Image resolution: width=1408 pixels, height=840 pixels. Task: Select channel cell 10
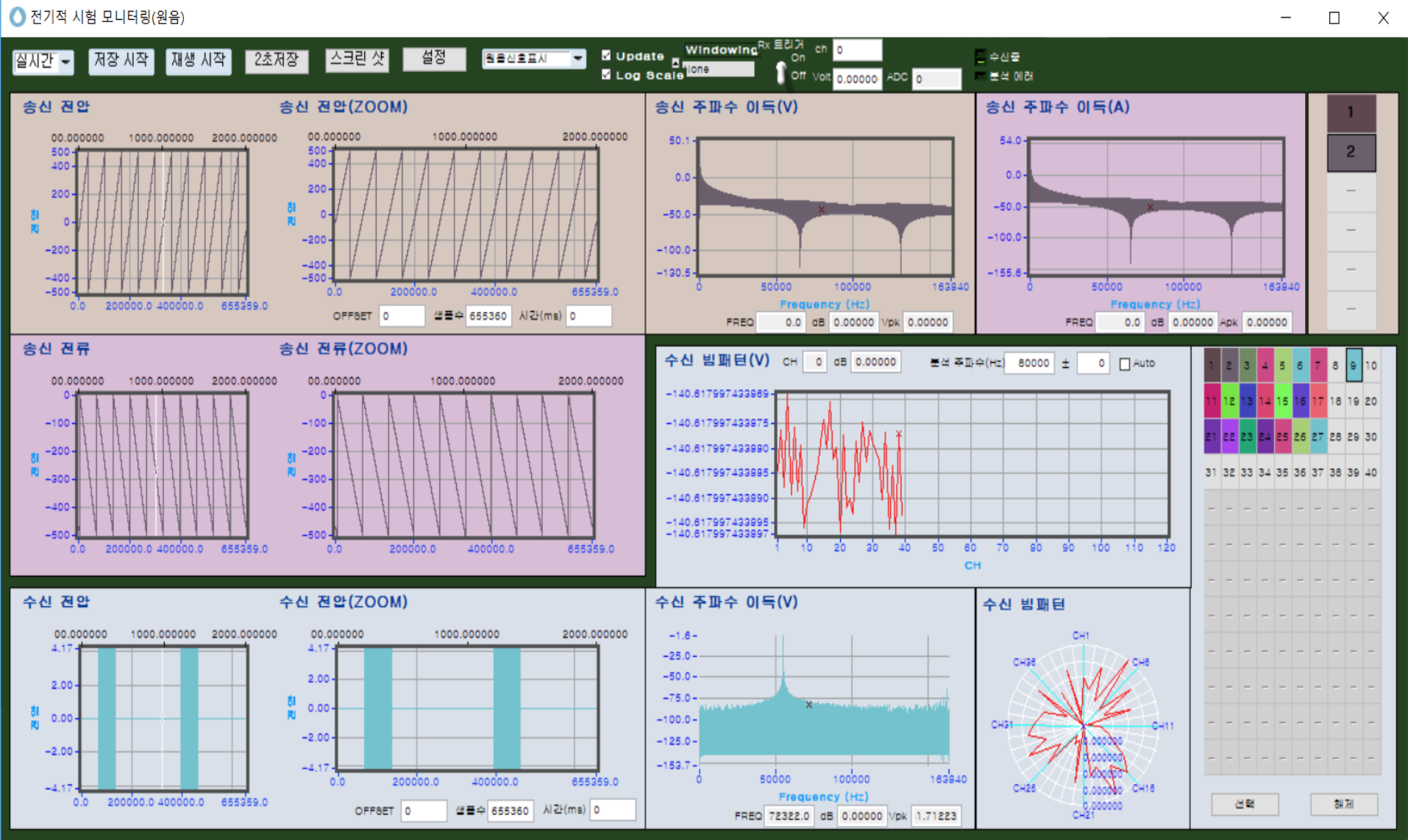pos(1371,366)
